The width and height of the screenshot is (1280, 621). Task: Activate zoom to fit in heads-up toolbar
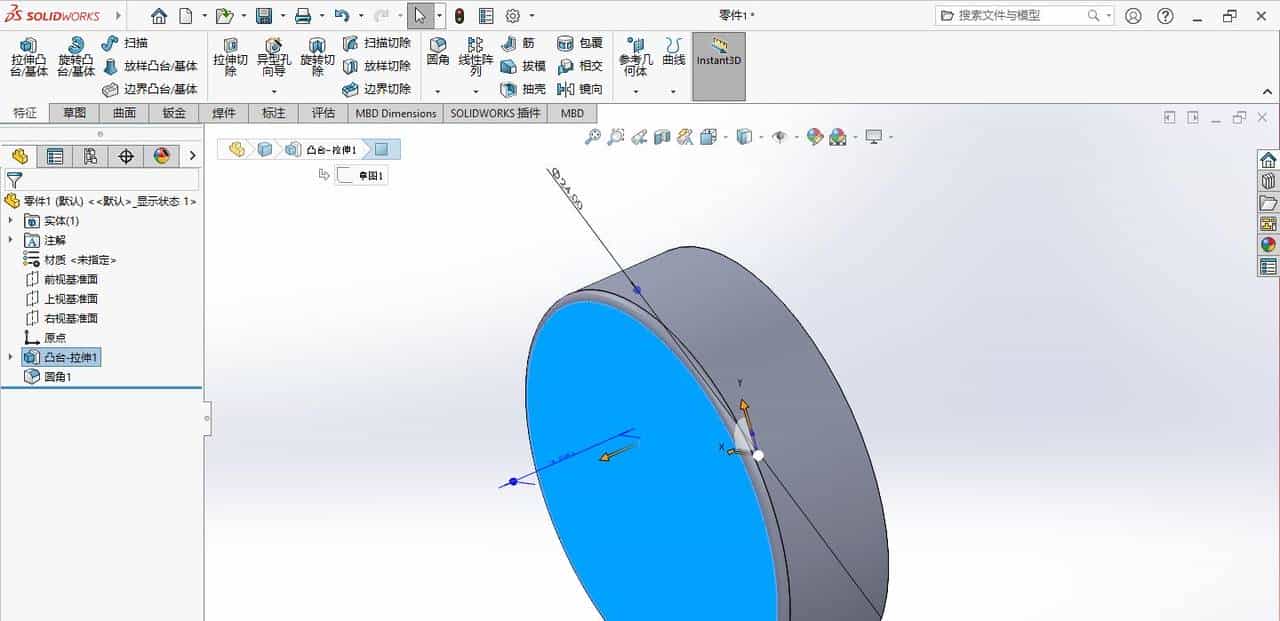(592, 137)
